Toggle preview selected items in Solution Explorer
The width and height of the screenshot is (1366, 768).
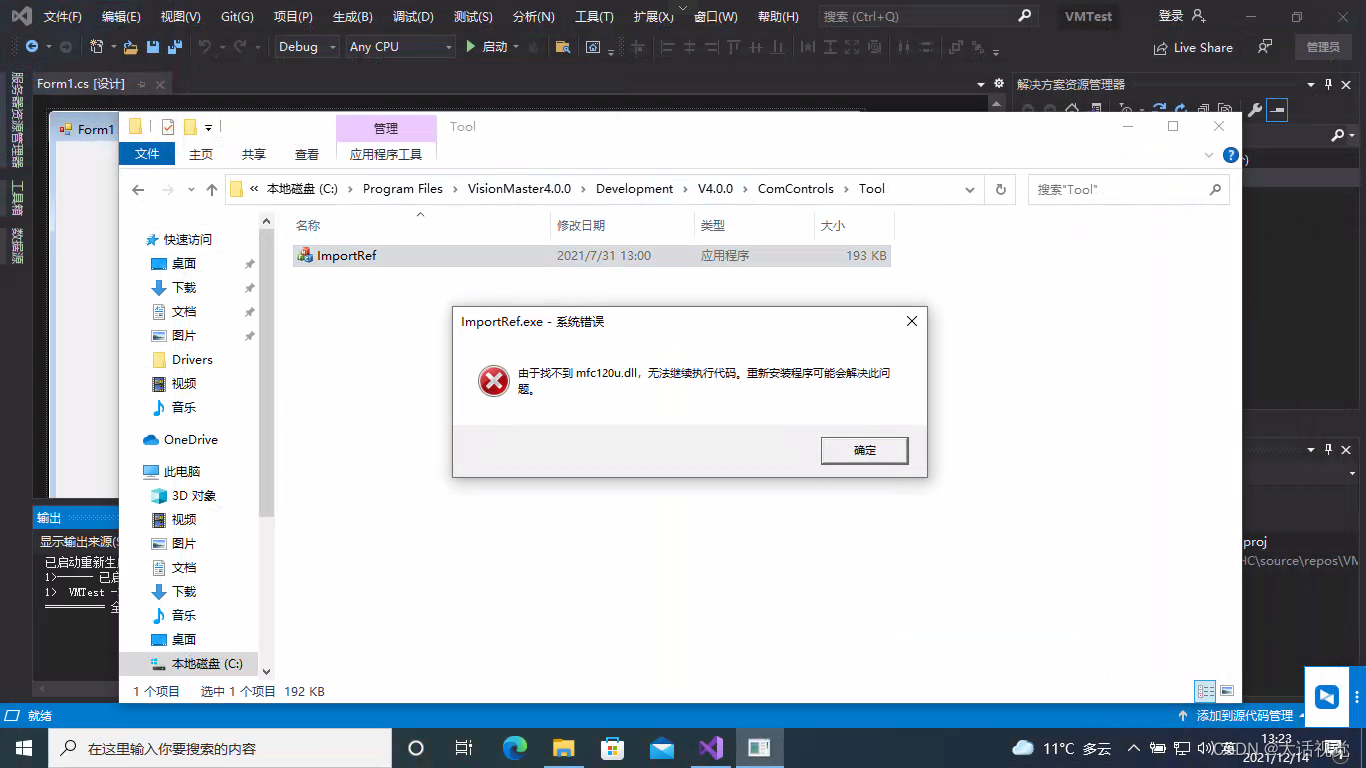[1277, 110]
